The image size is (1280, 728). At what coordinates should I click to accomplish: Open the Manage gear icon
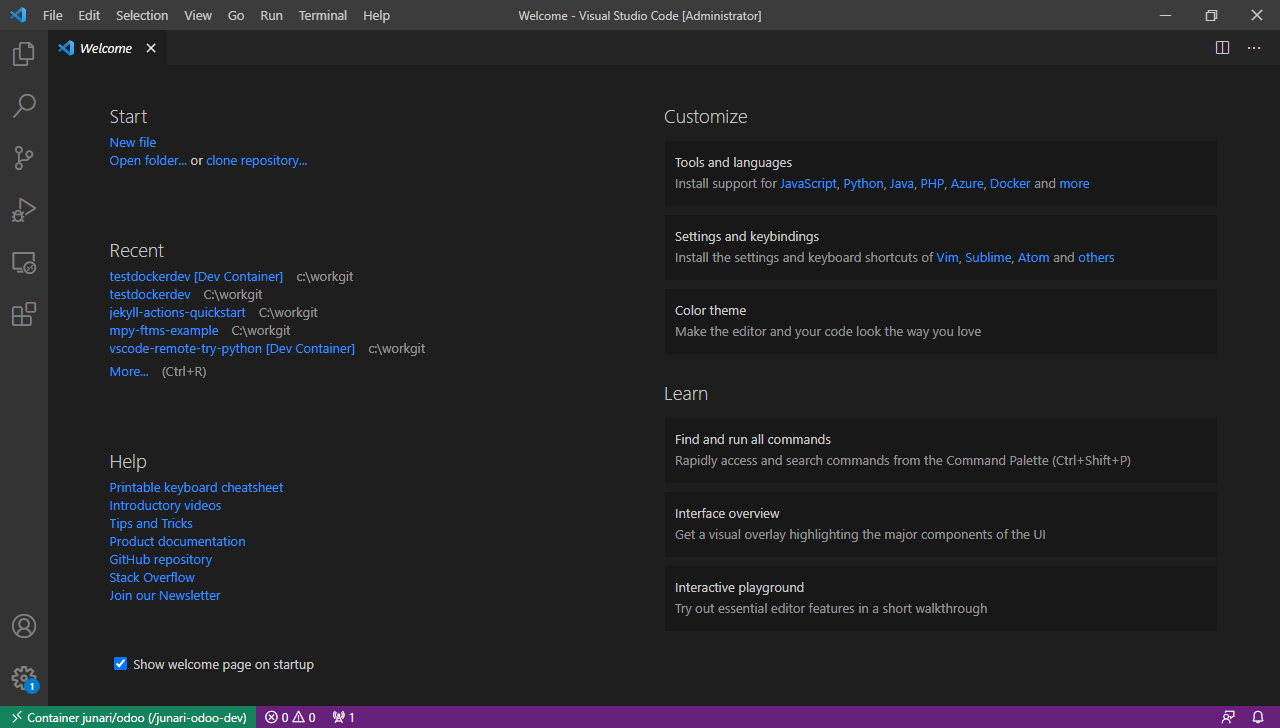24,678
